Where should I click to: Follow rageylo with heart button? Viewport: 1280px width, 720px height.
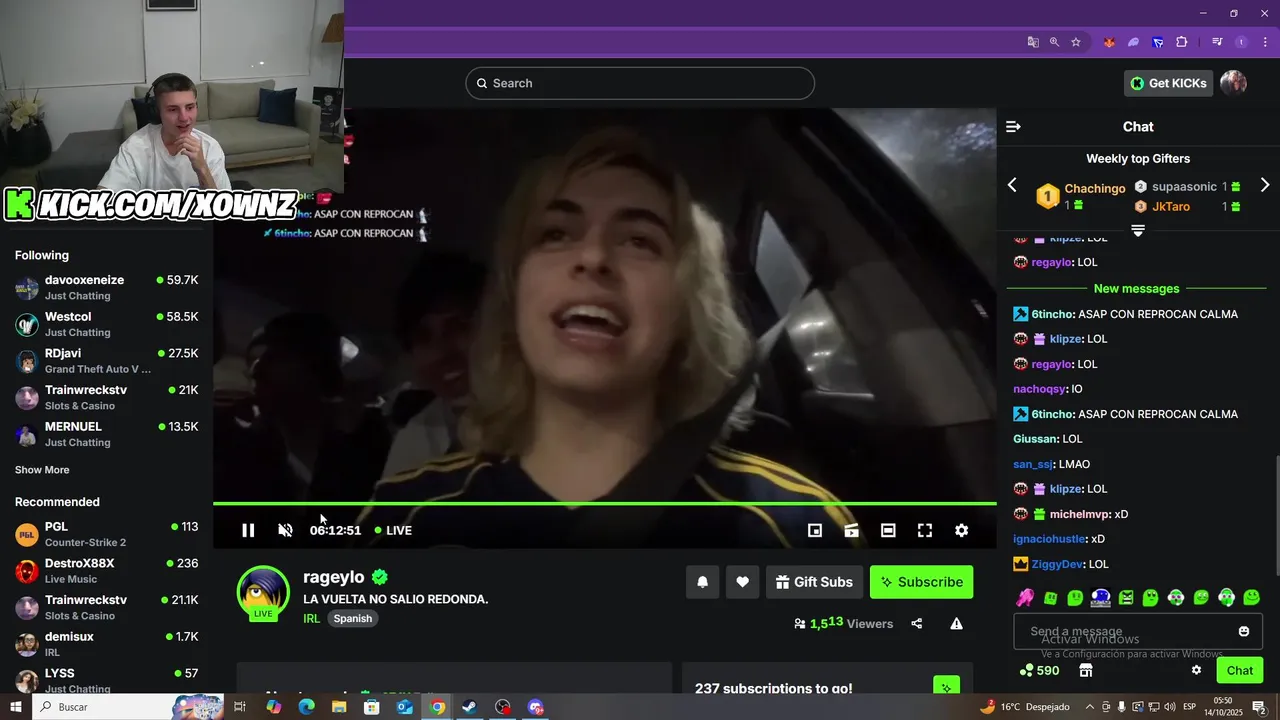click(742, 582)
